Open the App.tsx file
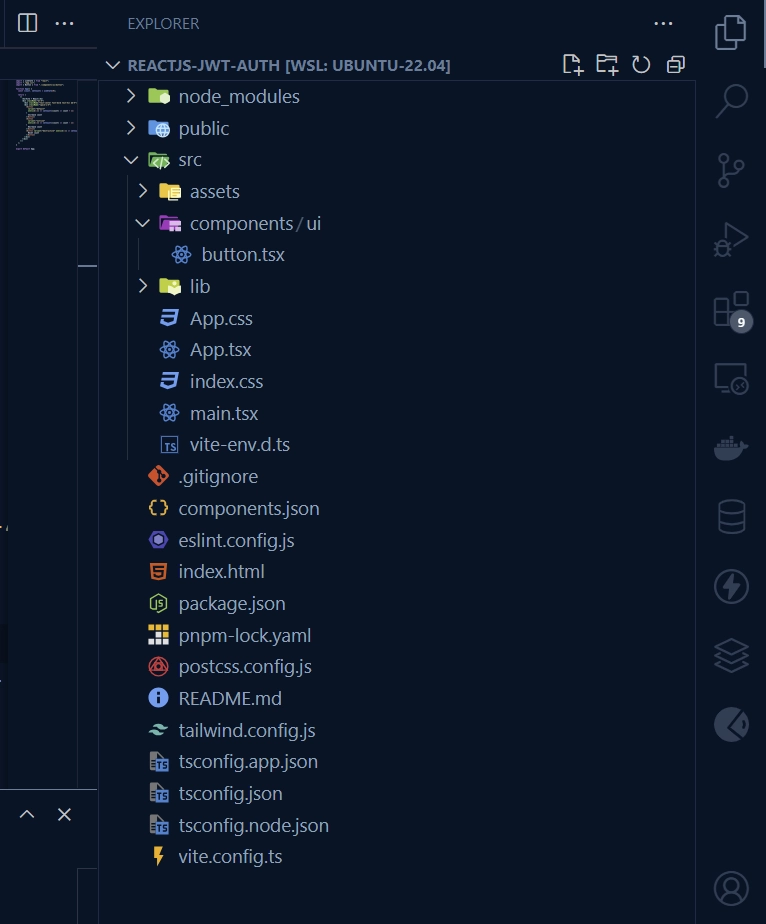The height and width of the screenshot is (924, 766). click(x=220, y=350)
